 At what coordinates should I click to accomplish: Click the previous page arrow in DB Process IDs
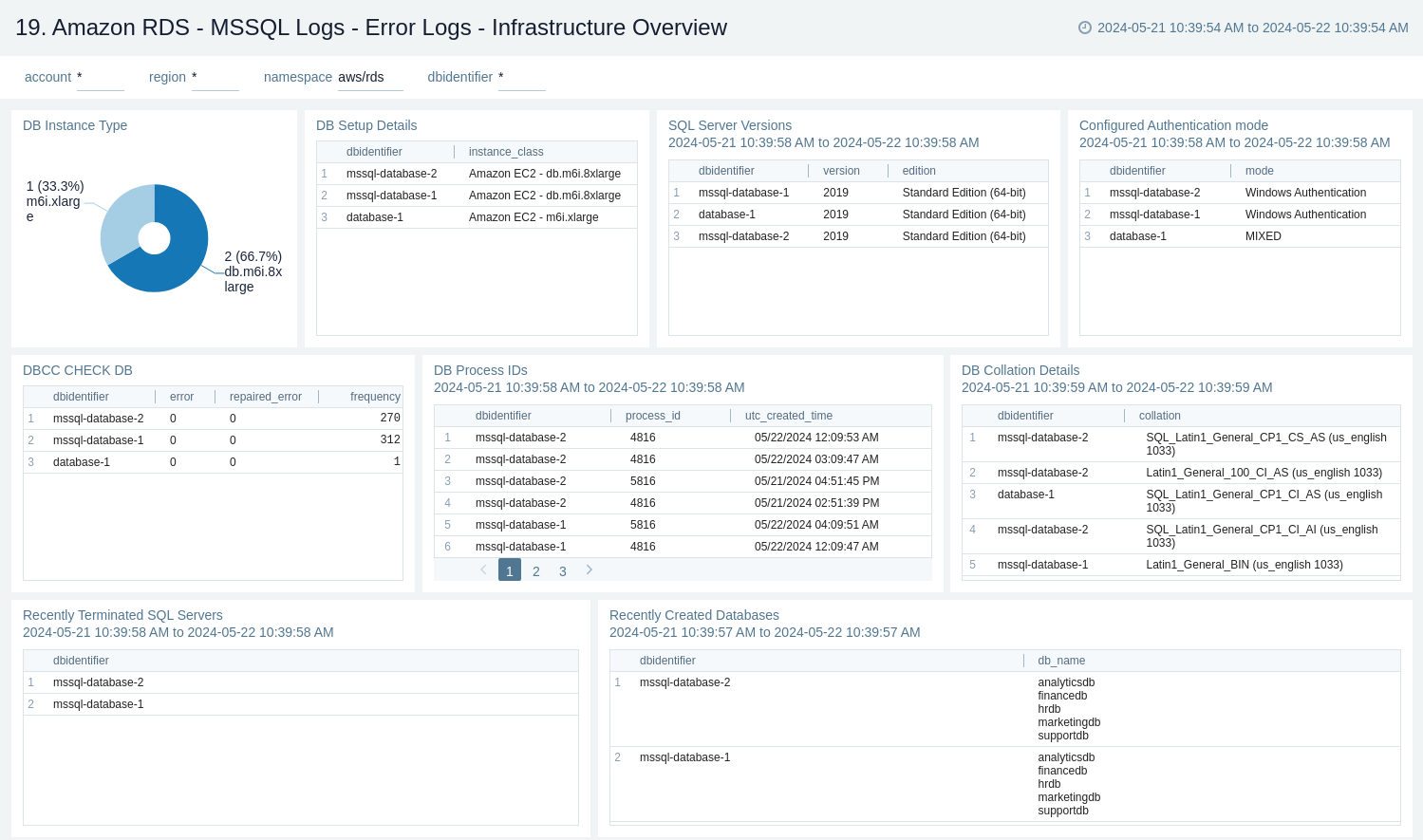pos(483,569)
